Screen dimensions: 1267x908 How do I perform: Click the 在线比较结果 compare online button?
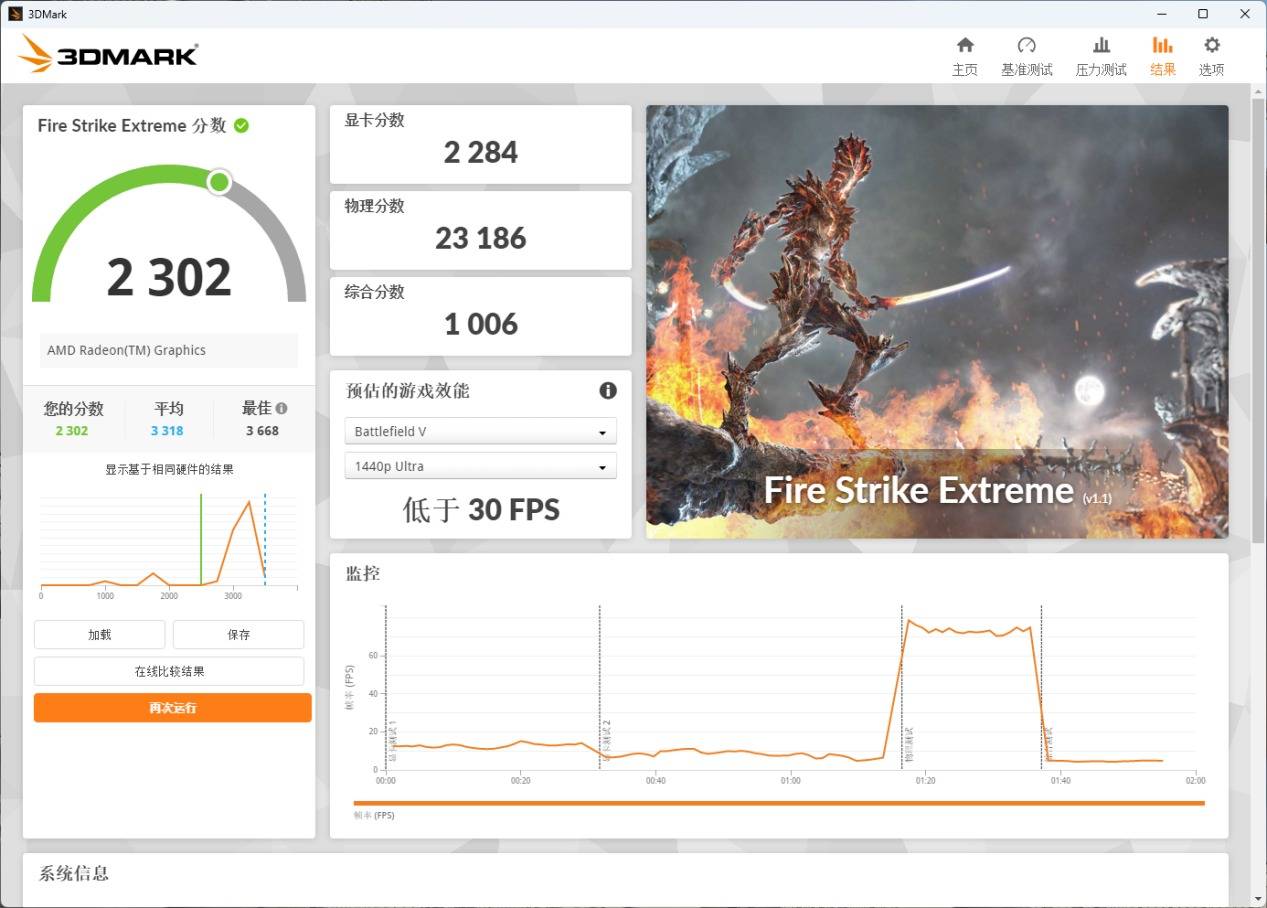click(x=169, y=672)
